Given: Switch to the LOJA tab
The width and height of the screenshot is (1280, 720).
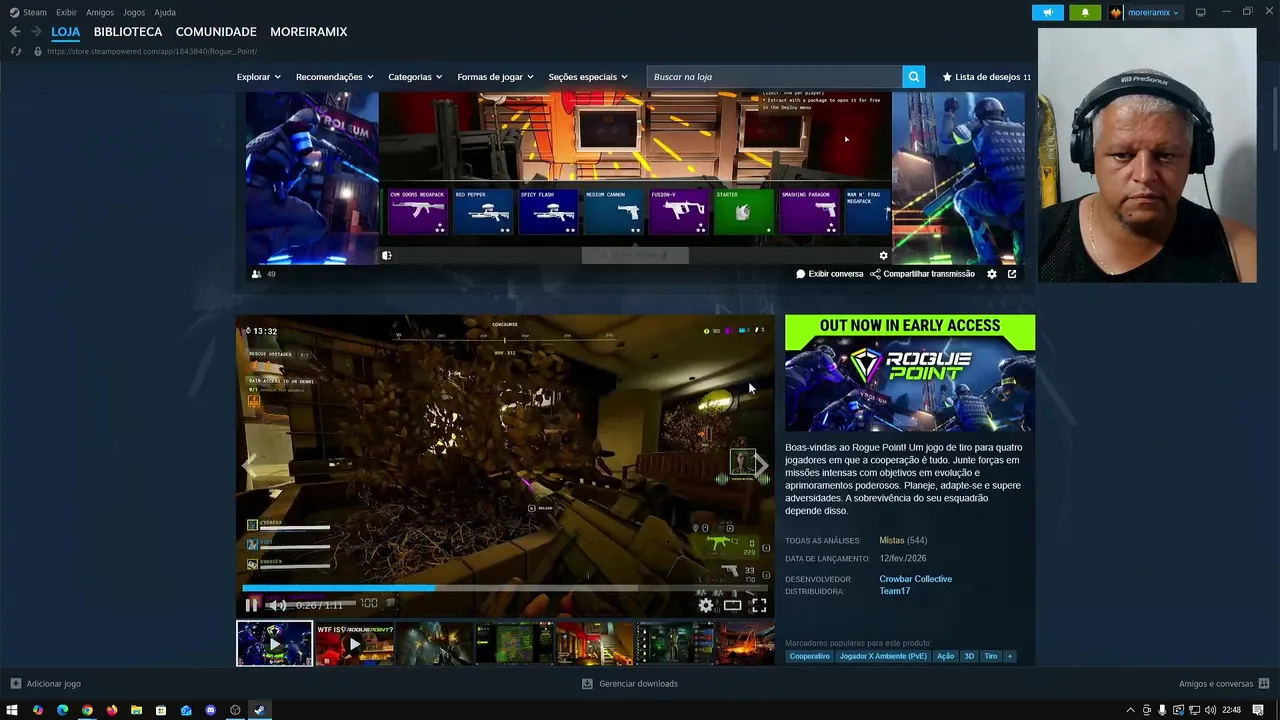Looking at the screenshot, I should click(65, 32).
